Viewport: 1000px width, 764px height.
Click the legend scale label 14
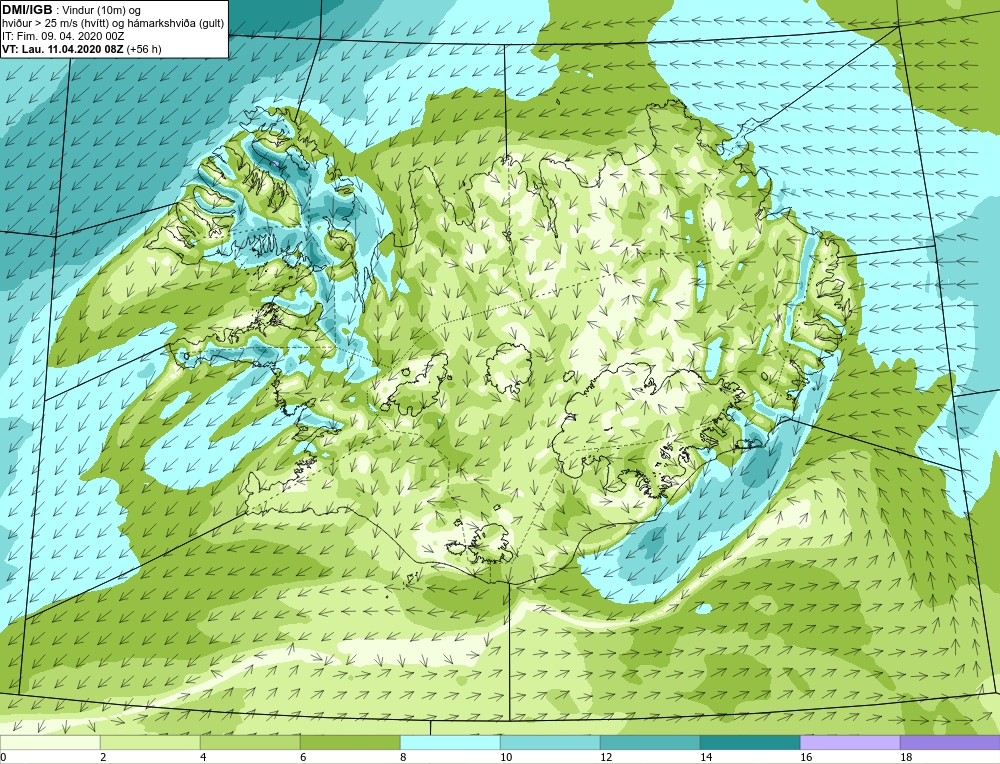click(x=706, y=757)
